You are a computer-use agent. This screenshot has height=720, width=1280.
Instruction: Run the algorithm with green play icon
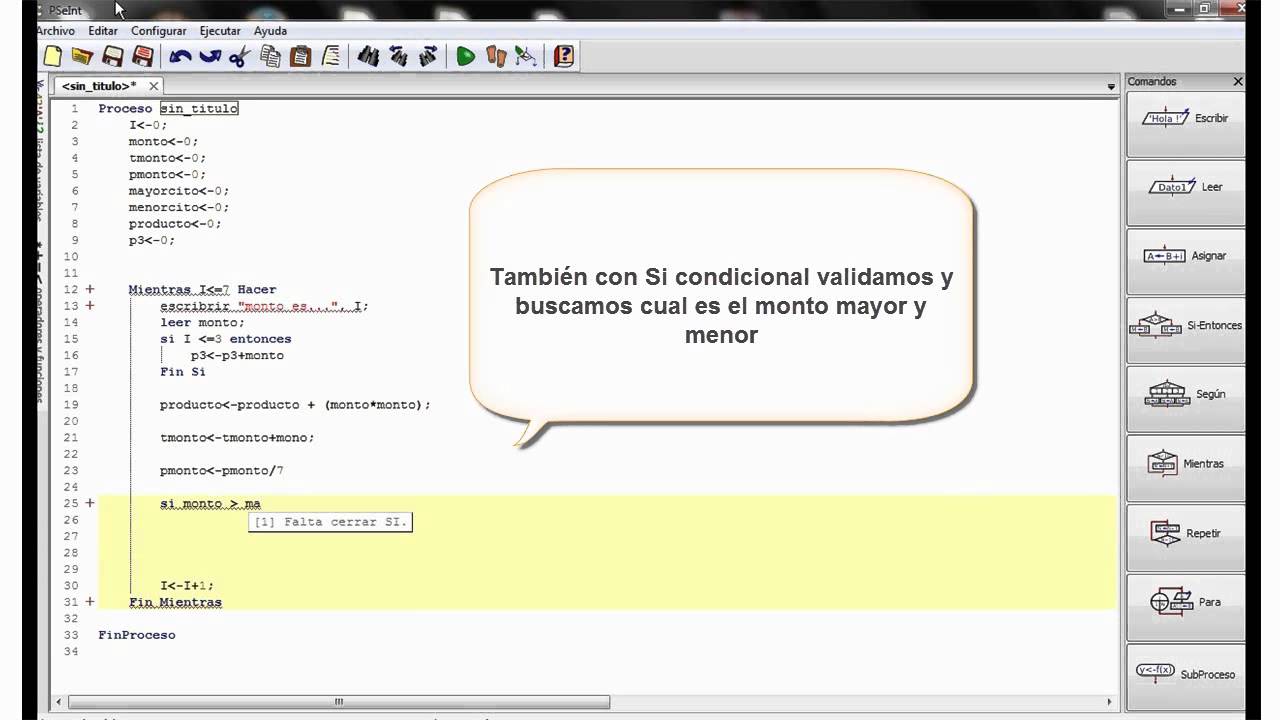point(466,56)
